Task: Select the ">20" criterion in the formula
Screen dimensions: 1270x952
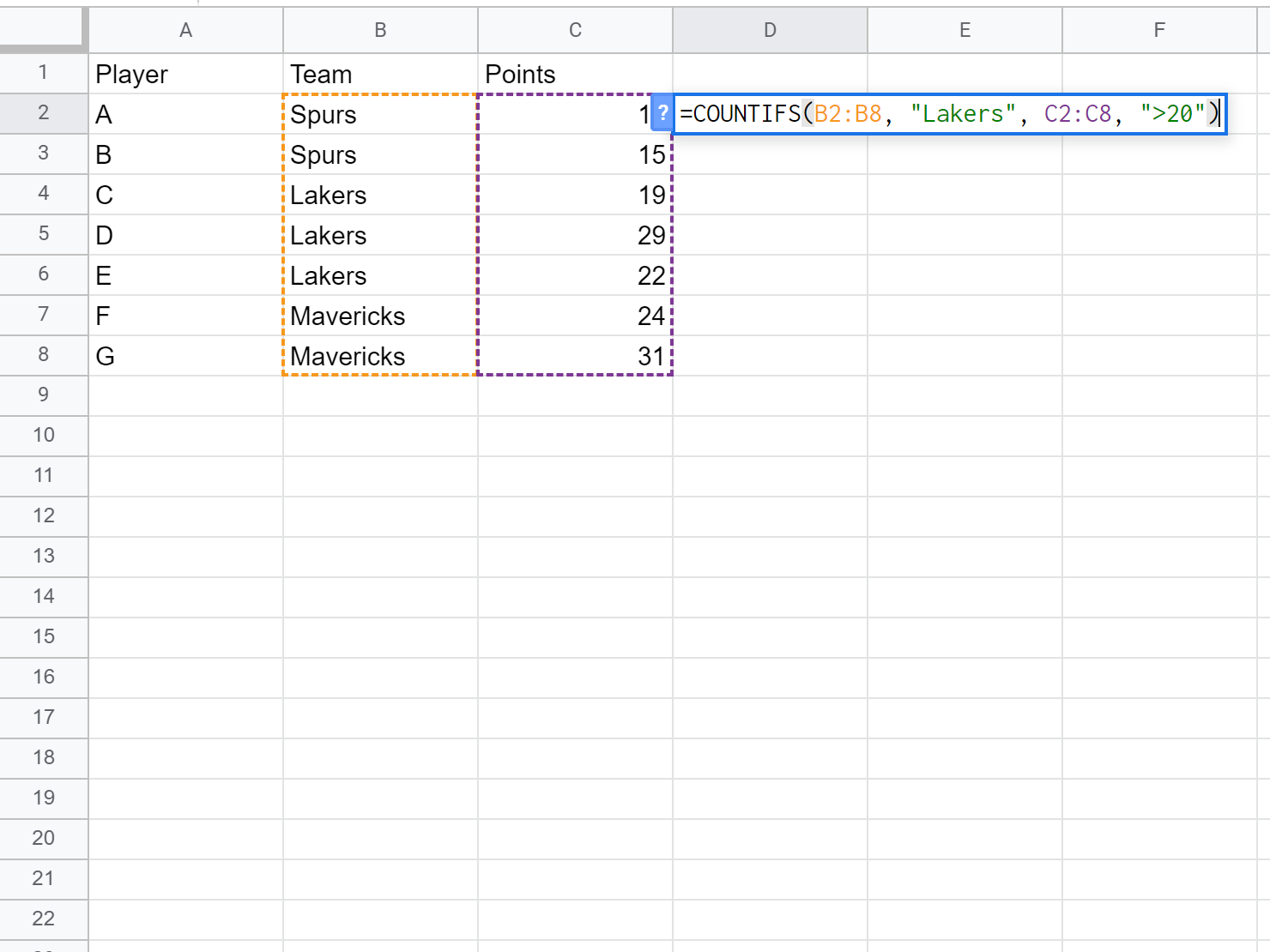Action: 1172,113
